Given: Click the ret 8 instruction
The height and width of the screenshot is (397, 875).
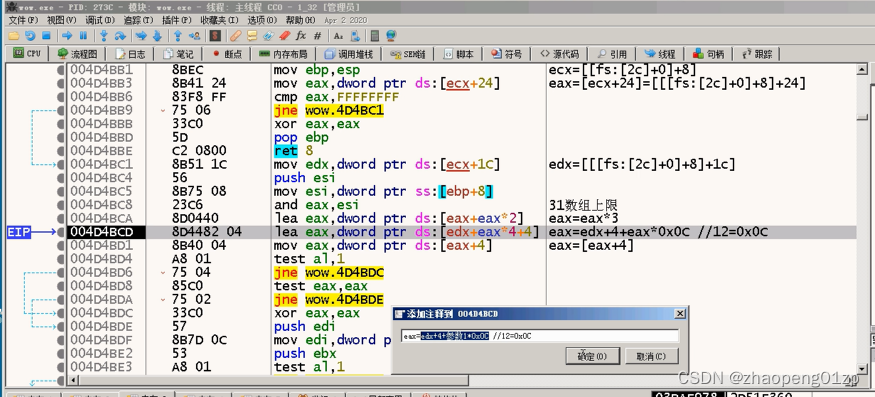Looking at the screenshot, I should click(x=294, y=151).
